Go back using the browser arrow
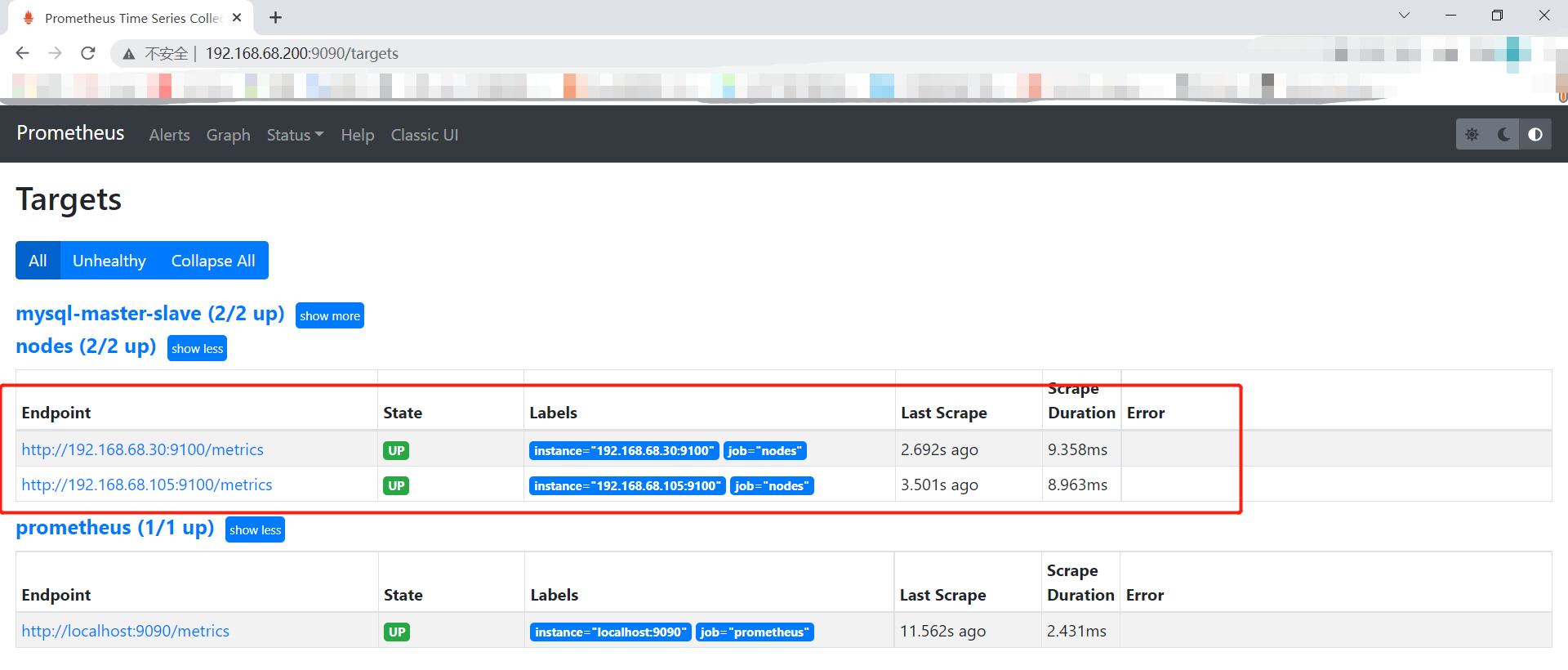The width and height of the screenshot is (1568, 670). pos(23,53)
